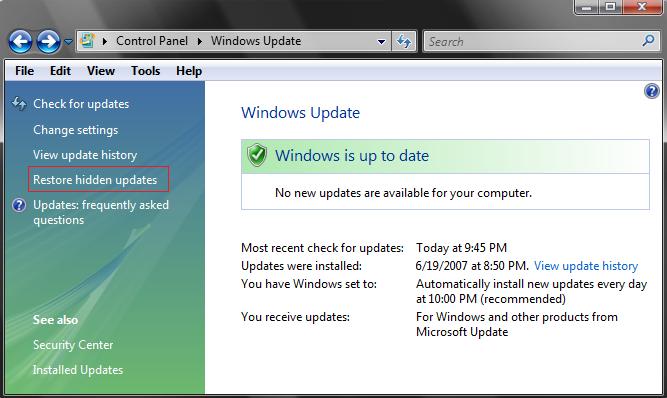Screen dimensions: 667x398
Task: Focus the Search input field
Action: (x=533, y=41)
